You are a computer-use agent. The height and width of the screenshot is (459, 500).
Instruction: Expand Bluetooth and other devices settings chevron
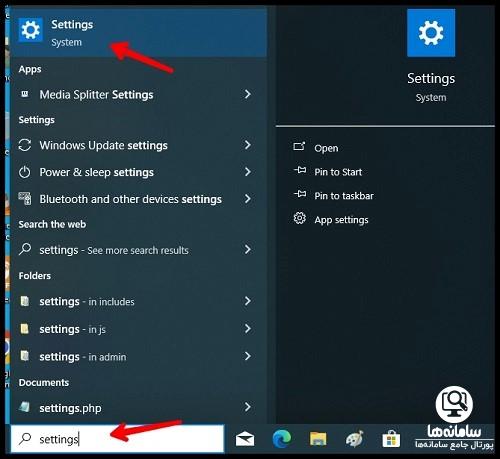[x=248, y=199]
